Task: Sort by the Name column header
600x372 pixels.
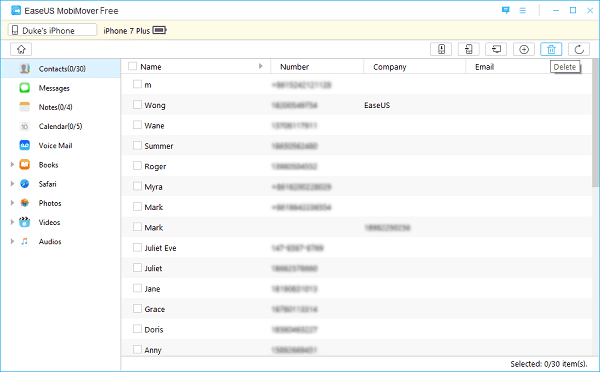Action: [151, 67]
